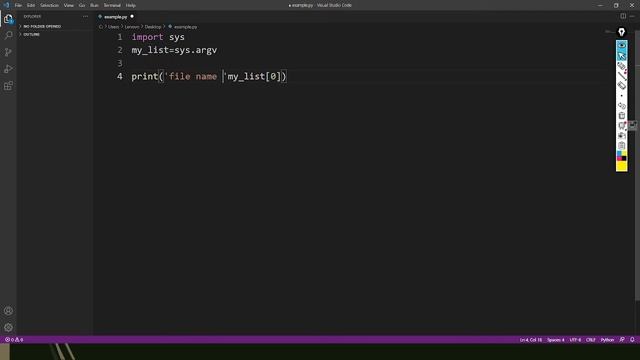This screenshot has width=640, height=360.
Task: Click the 'import' keyword on line 1
Action: (x=147, y=37)
